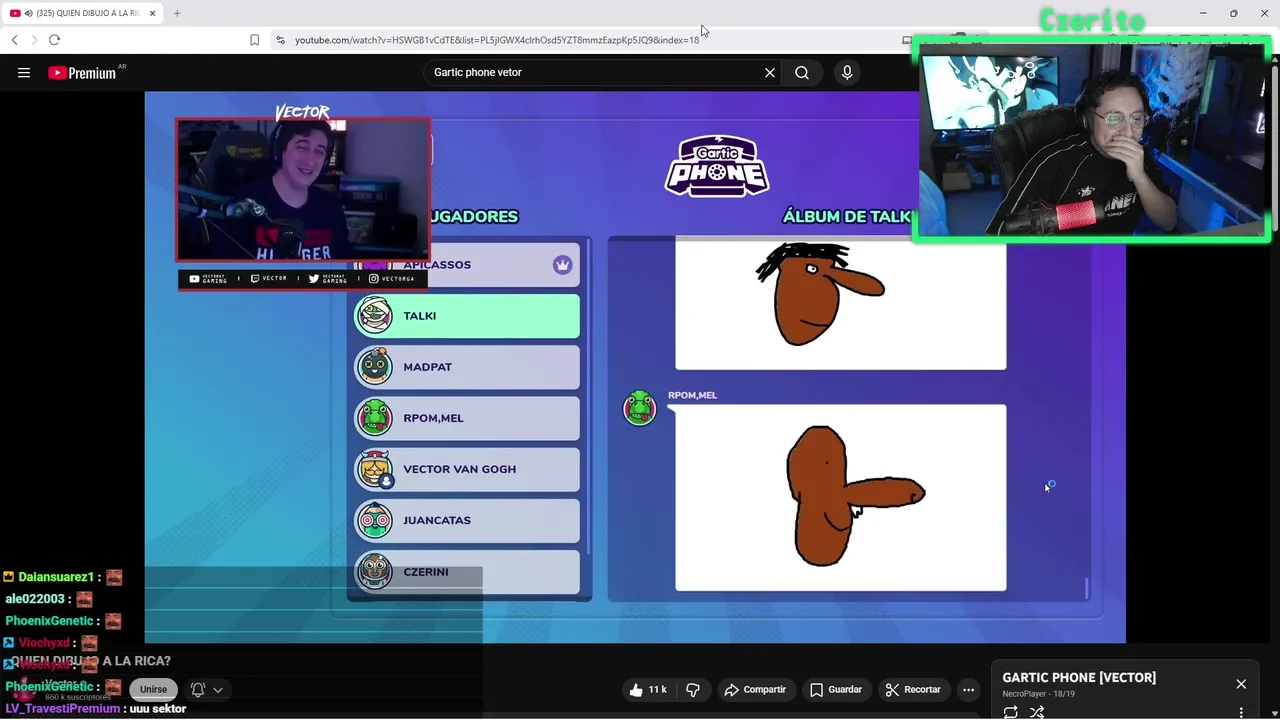Toggle playlist shuffle
This screenshot has height=720, width=1280.
click(1037, 712)
